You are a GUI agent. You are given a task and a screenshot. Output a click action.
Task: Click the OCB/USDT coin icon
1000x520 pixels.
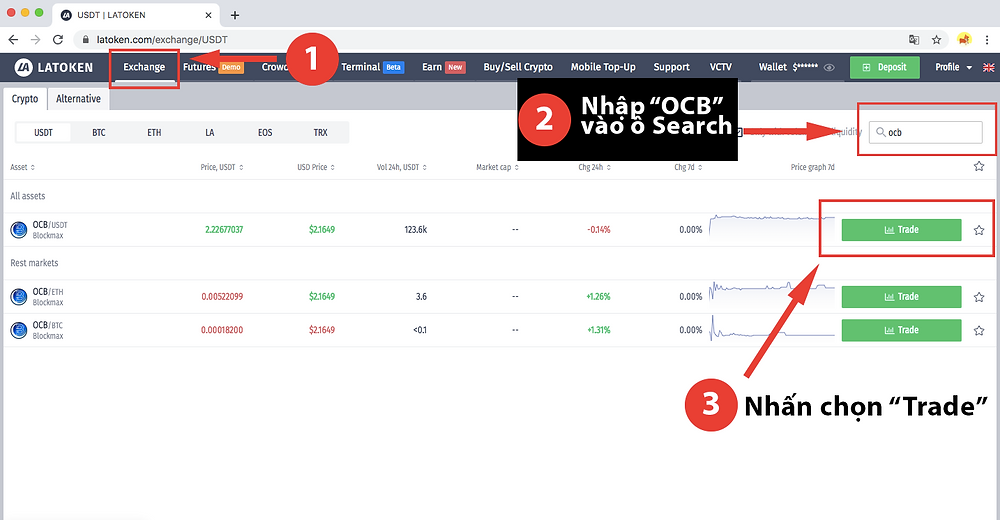(19, 230)
